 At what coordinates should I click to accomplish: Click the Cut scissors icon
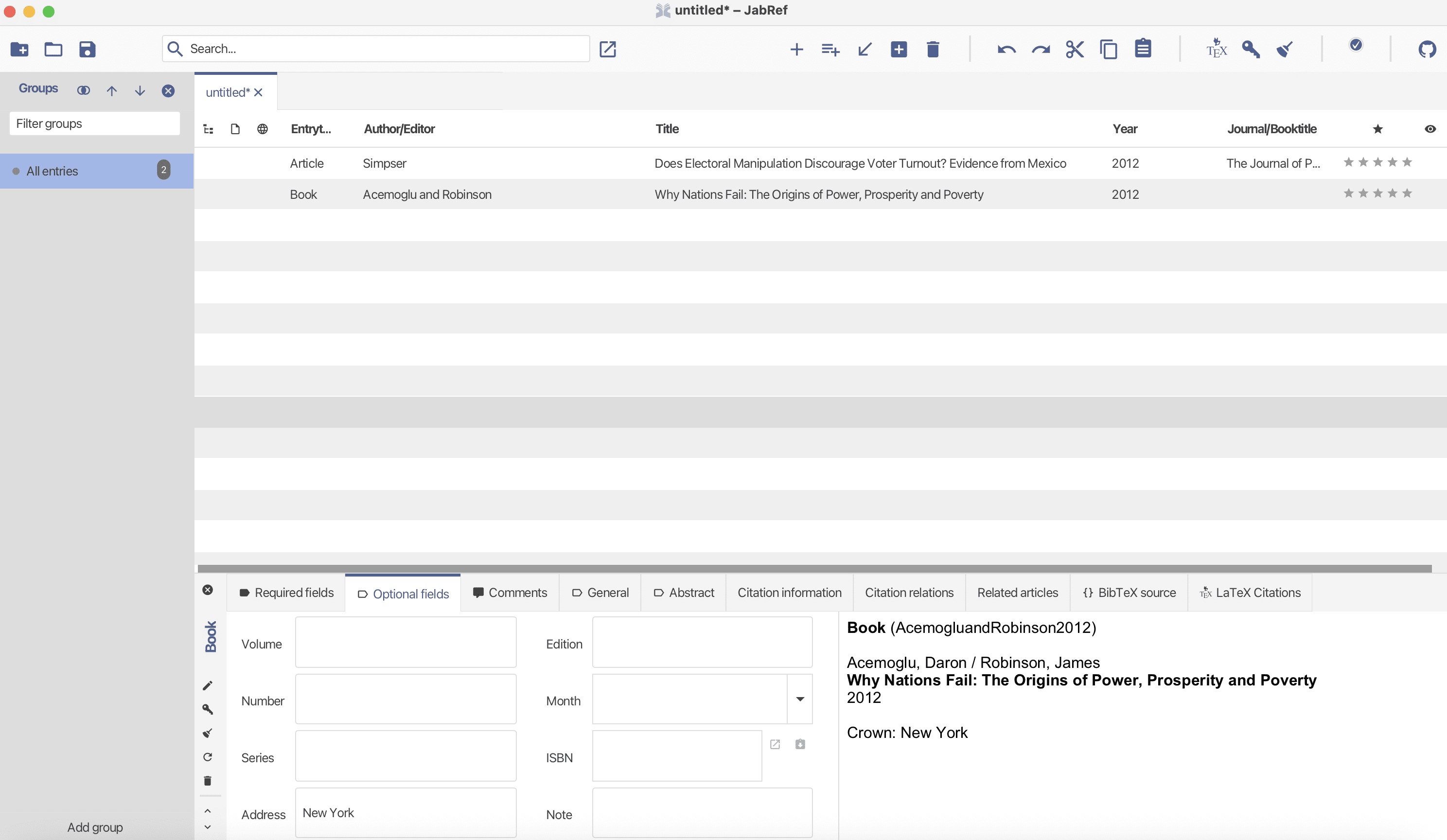pos(1075,50)
